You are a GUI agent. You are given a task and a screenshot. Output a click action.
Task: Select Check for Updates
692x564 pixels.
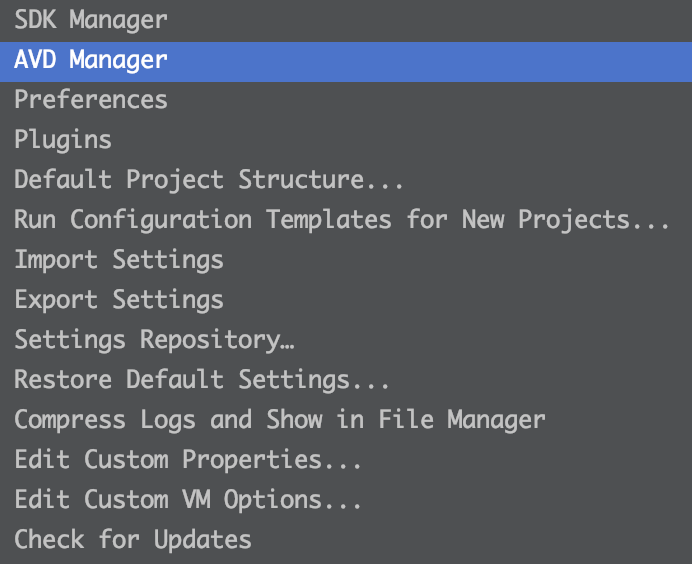(x=346, y=539)
